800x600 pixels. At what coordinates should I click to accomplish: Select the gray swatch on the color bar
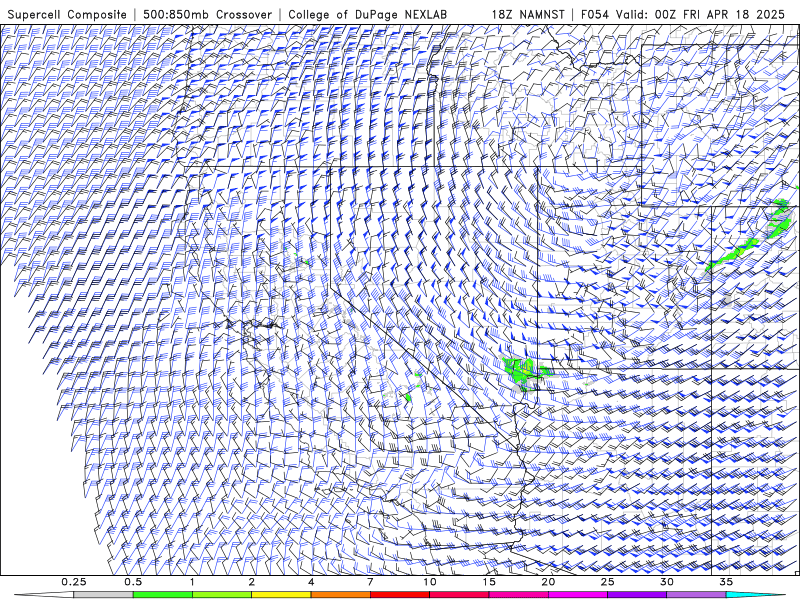point(103,595)
